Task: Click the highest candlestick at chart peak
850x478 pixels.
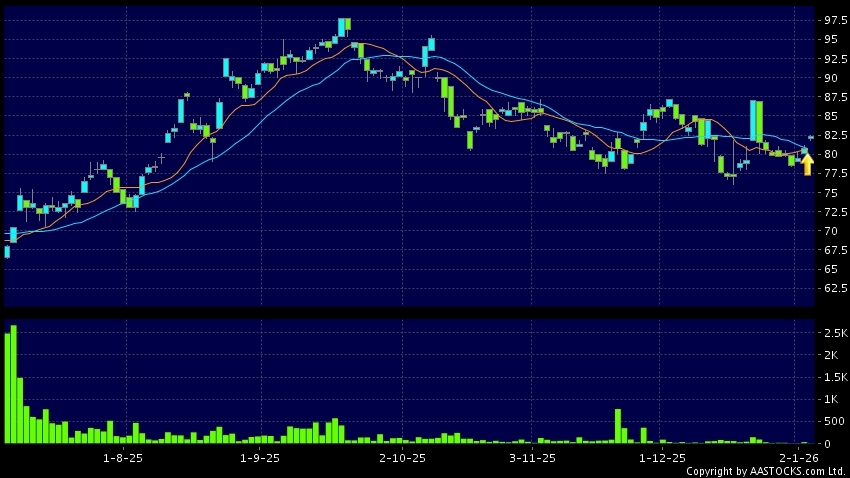Action: coord(343,26)
